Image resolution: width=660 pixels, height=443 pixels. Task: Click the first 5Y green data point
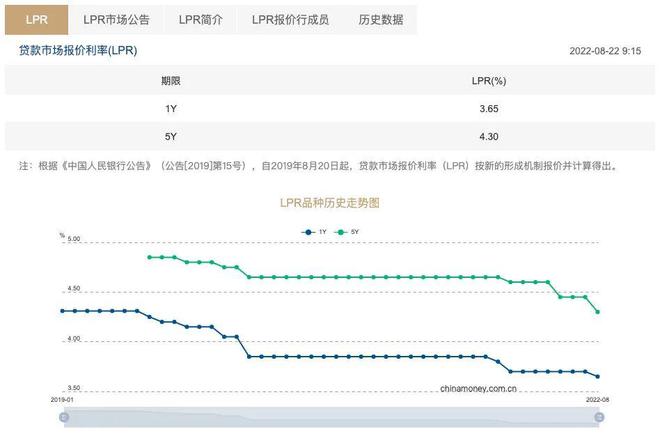(149, 257)
